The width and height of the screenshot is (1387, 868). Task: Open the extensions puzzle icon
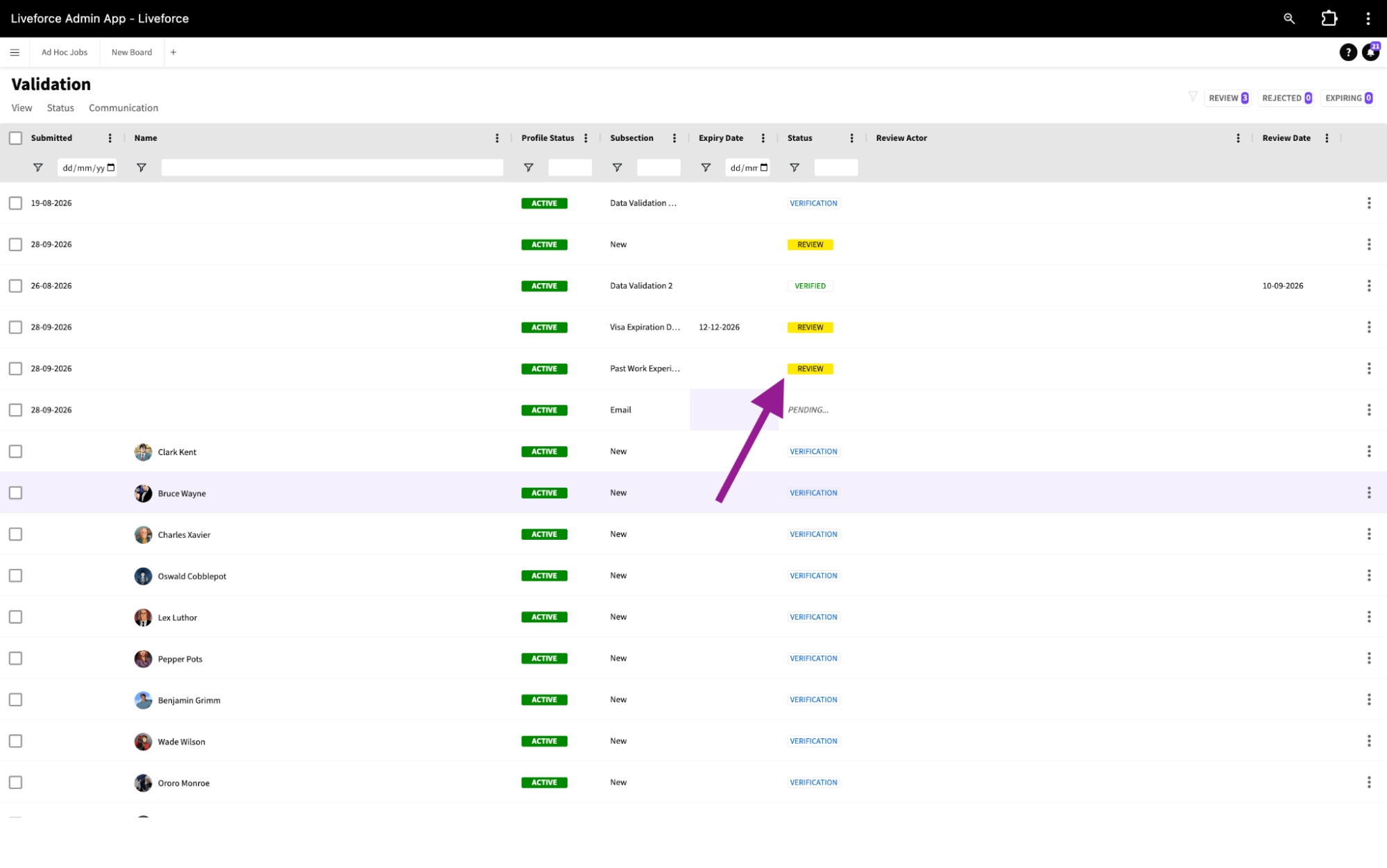pos(1329,19)
